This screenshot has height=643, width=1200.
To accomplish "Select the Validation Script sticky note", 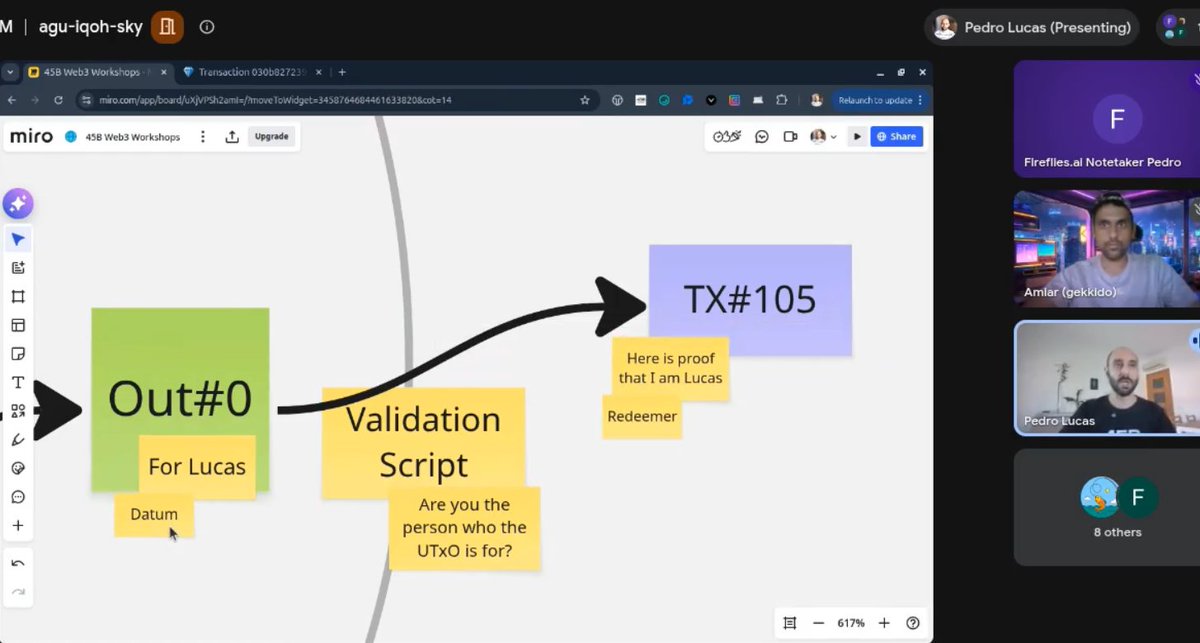I will coord(424,441).
